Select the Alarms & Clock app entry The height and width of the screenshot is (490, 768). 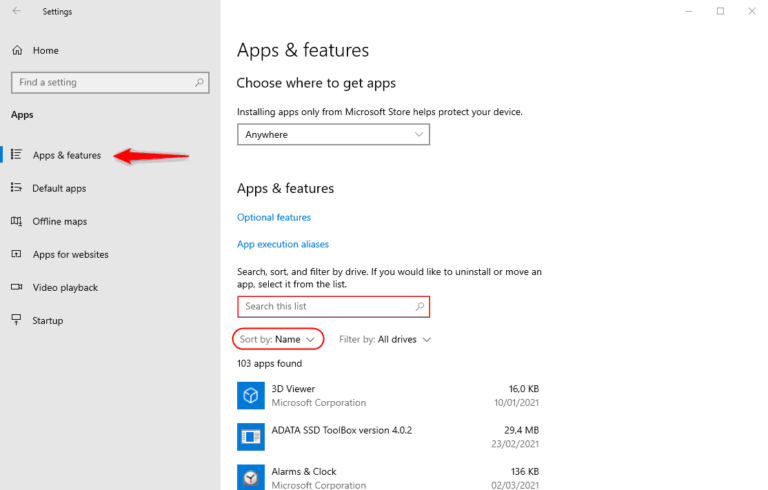click(388, 477)
